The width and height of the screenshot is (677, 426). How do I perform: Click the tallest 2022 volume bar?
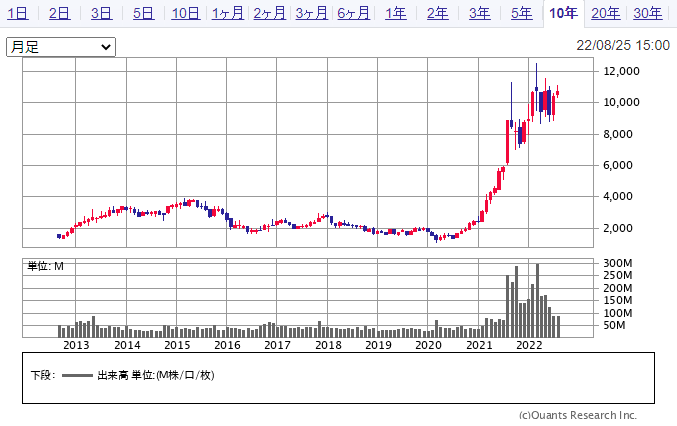pos(538,300)
